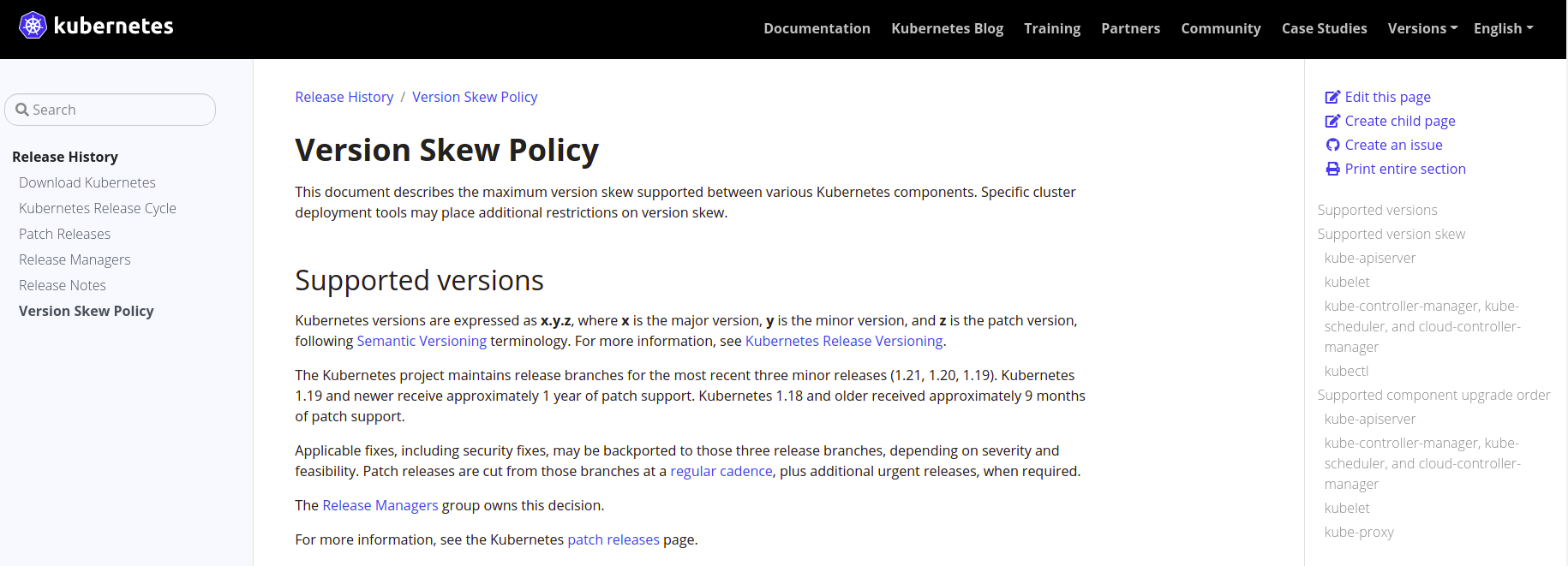Jump to kubelet under Supported component upgrade order
Viewport: 1568px width, 566px height.
coord(1347,508)
